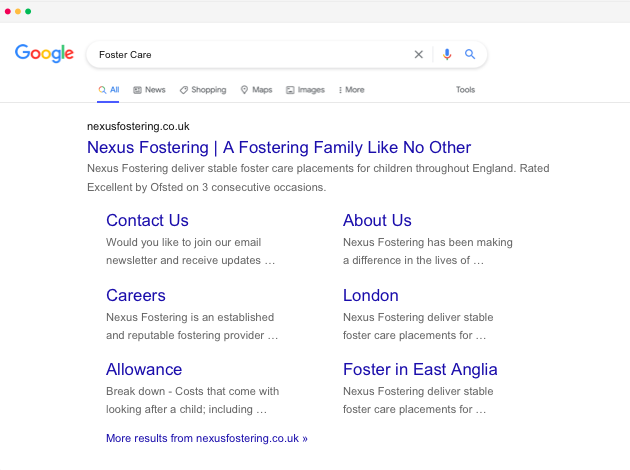Click the Google logo
Viewport: 630px width, 470px height.
44,54
